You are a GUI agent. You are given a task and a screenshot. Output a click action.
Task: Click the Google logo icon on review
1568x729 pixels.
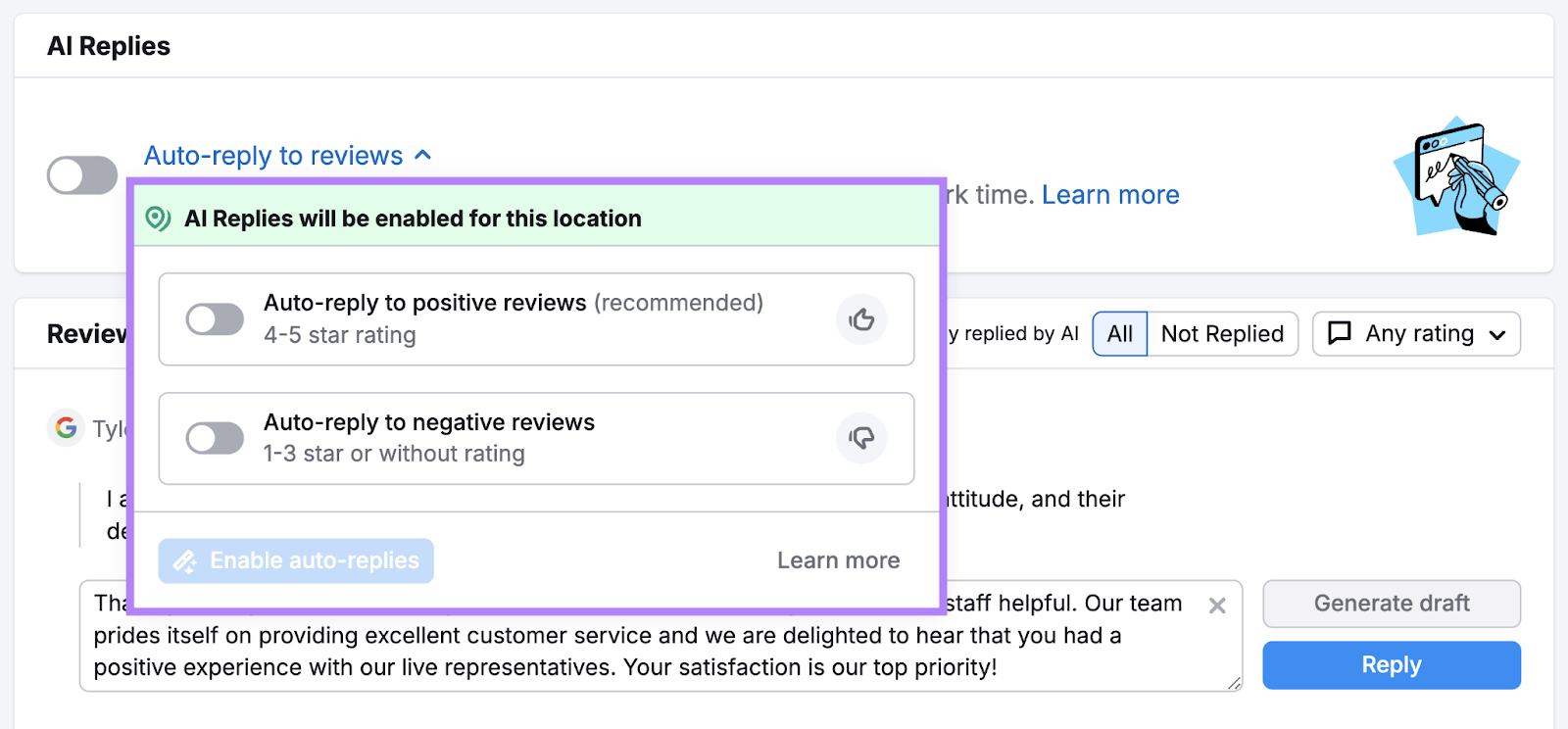click(66, 428)
